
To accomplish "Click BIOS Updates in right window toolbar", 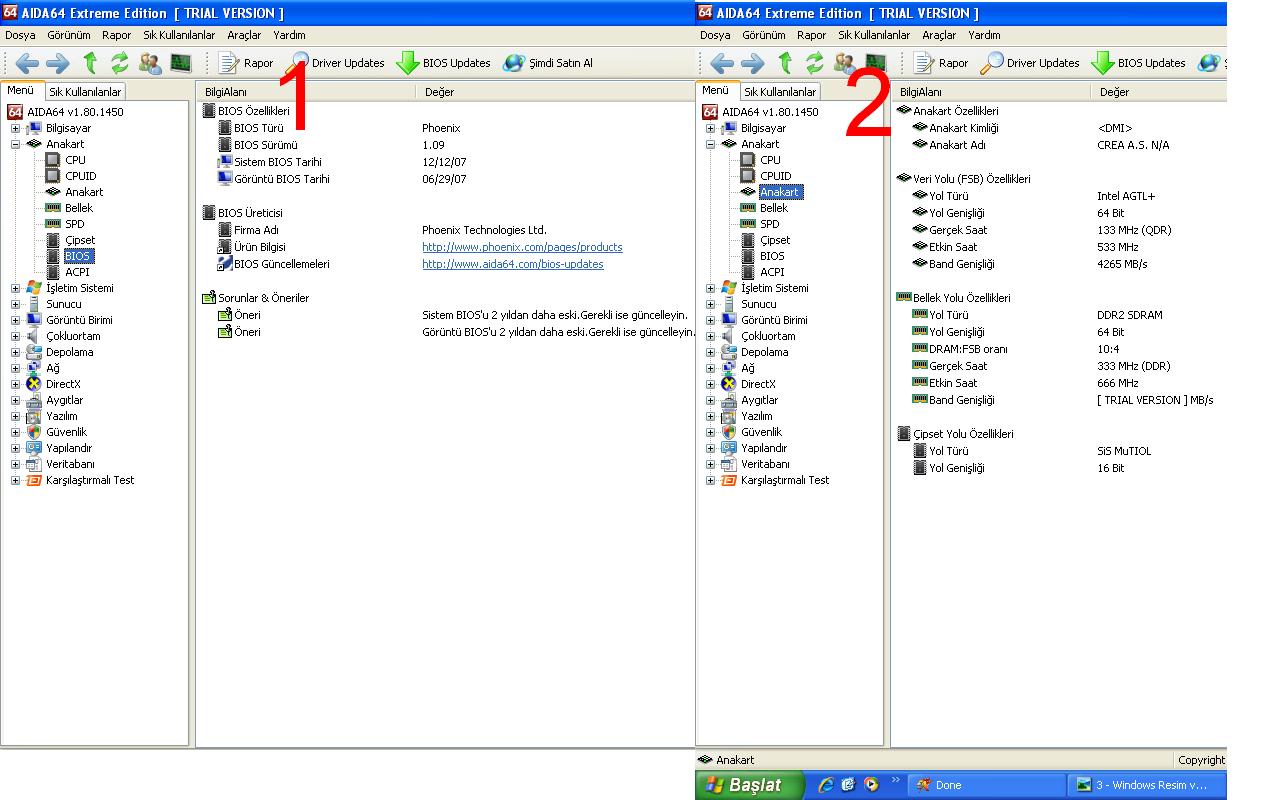I will 1139,63.
